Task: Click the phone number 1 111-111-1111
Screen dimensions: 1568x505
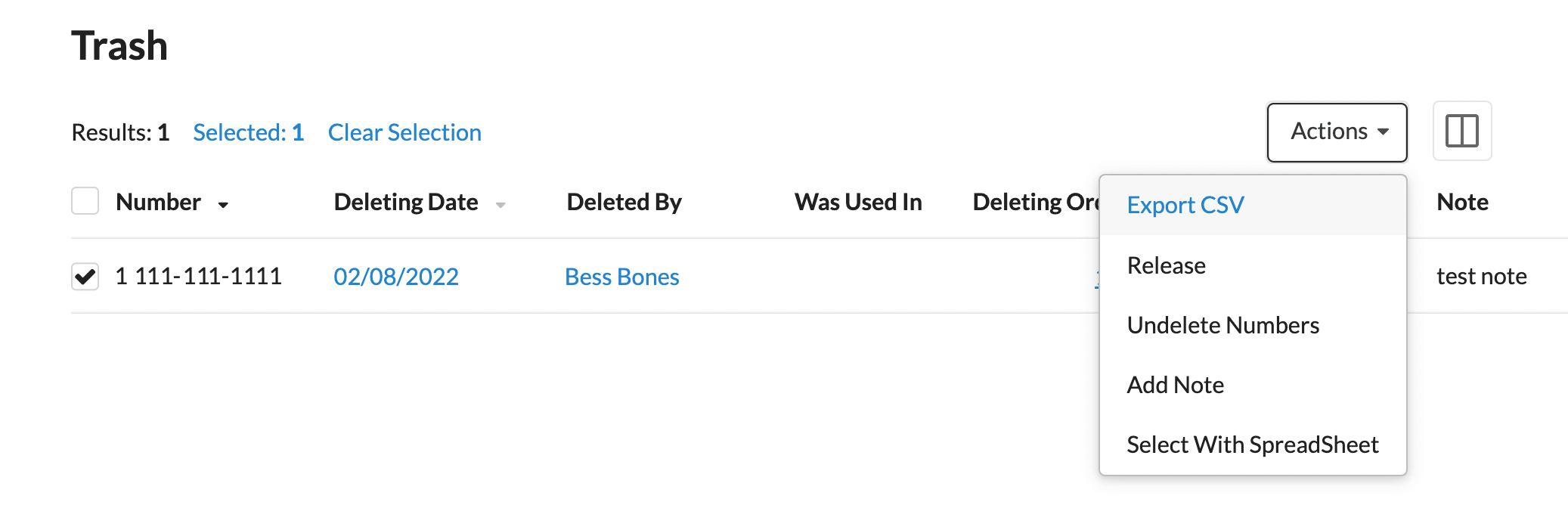Action: pos(198,276)
